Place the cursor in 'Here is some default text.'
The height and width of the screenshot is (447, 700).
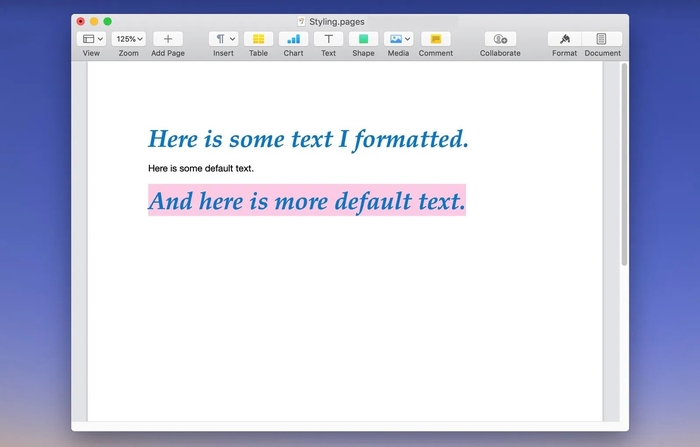[200, 168]
